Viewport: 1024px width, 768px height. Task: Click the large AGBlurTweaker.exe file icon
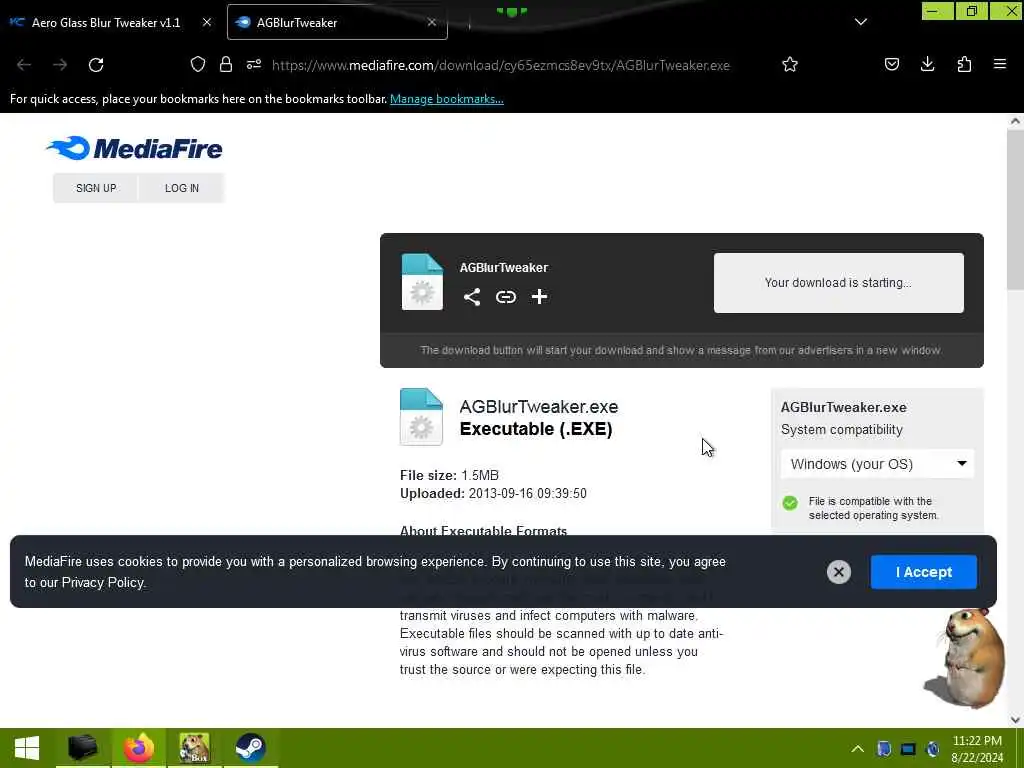pos(421,417)
